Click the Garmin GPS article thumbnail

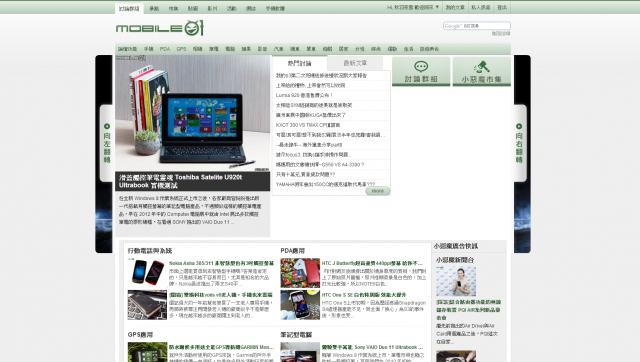tap(147, 352)
